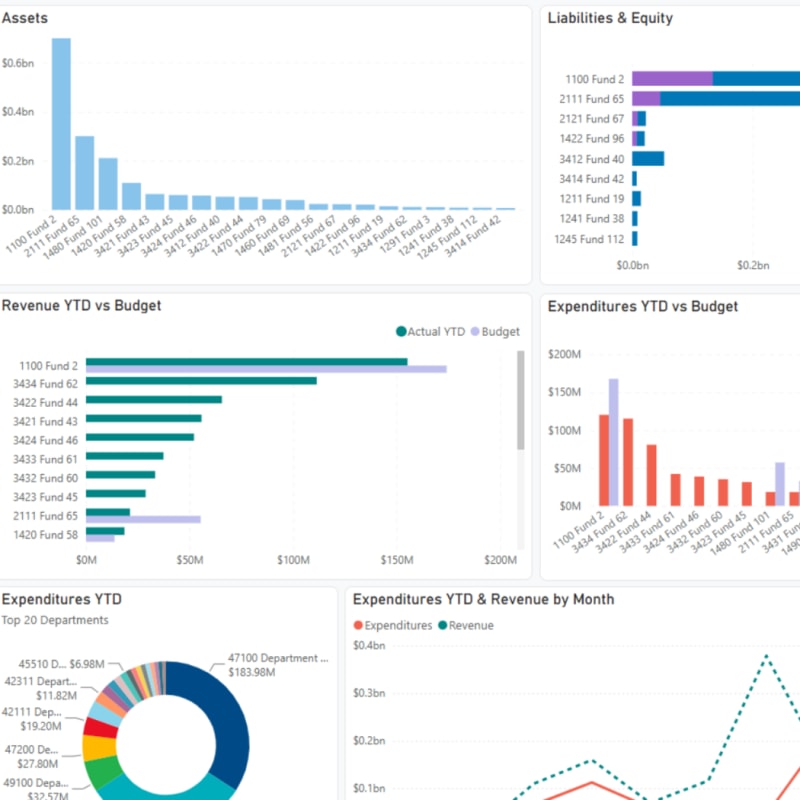Click purple segment of 2111 Fund 65 liabilities bar
This screenshot has height=800, width=800.
[x=646, y=98]
